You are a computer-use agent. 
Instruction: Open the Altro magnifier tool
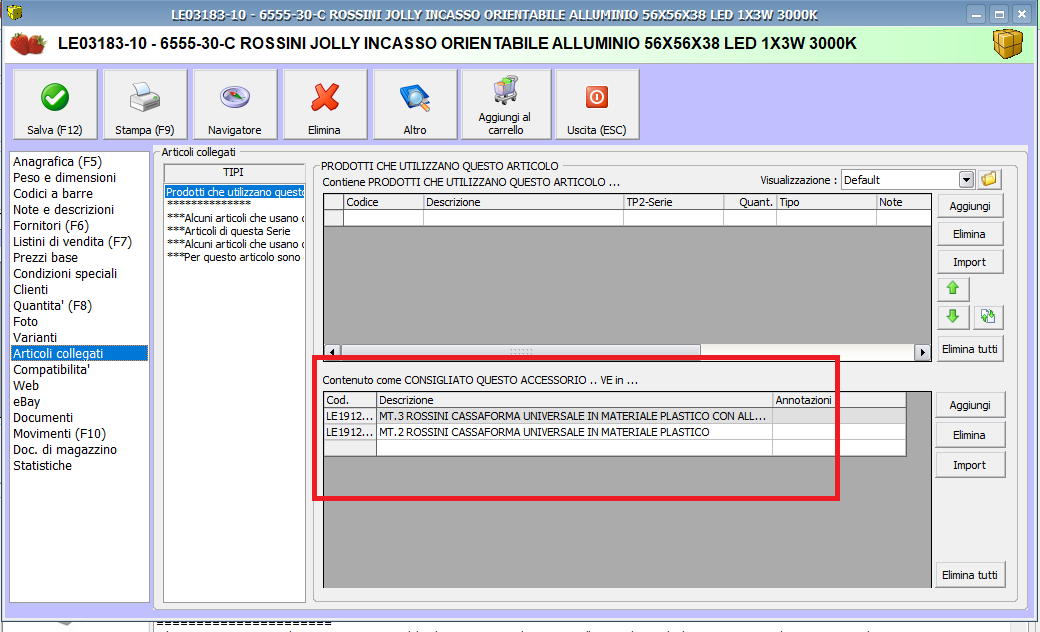click(x=415, y=105)
